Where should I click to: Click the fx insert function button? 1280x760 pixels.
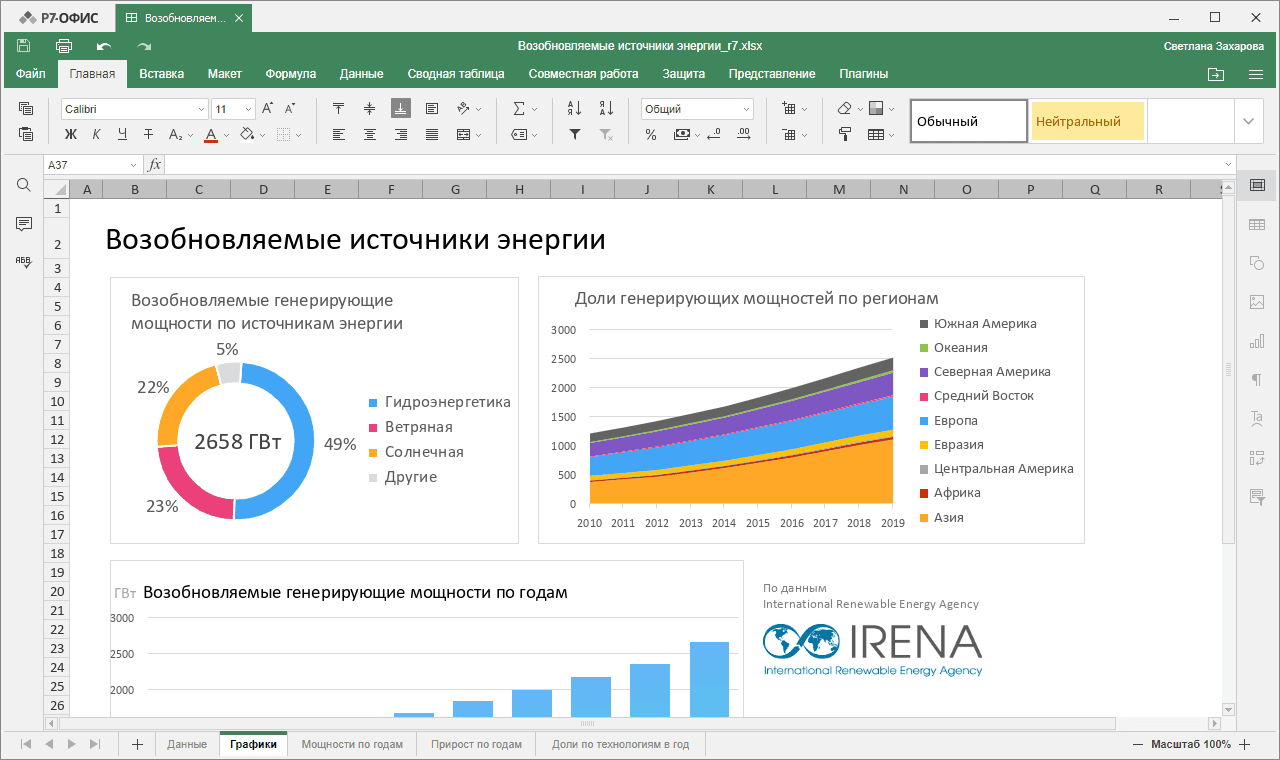click(x=153, y=164)
